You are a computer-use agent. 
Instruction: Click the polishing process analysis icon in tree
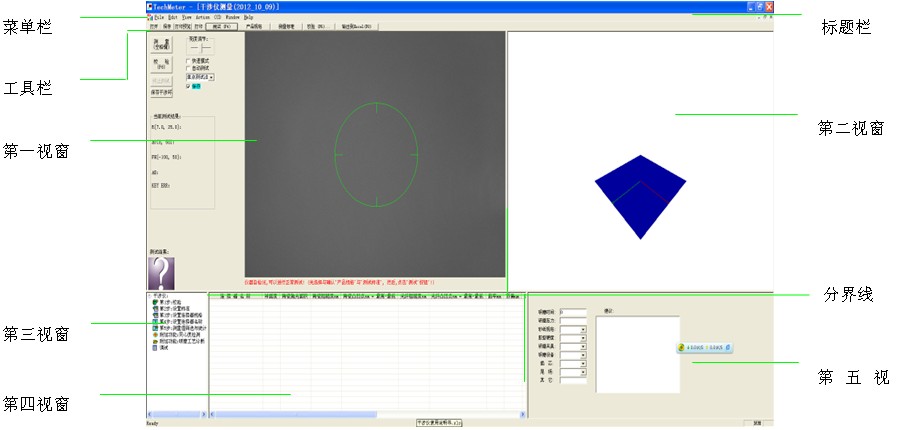(x=155, y=341)
